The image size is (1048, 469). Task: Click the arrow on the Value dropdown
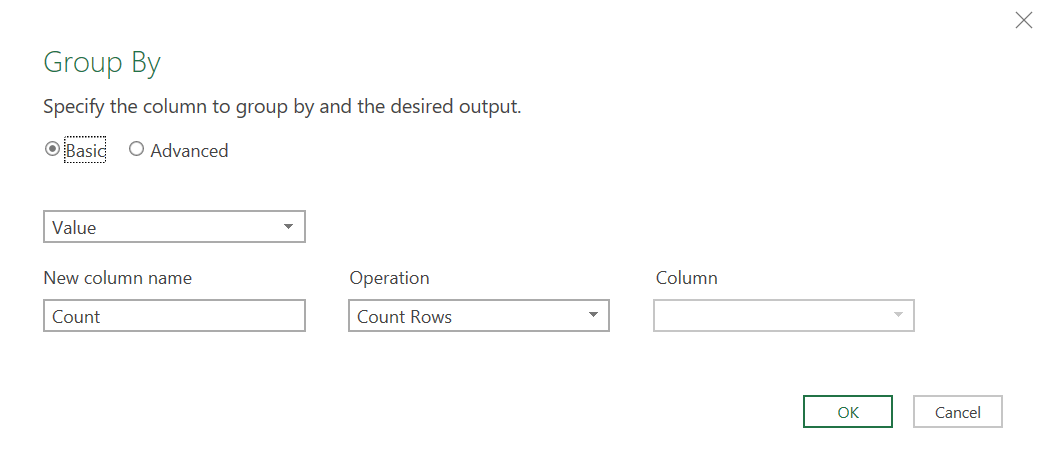point(288,227)
